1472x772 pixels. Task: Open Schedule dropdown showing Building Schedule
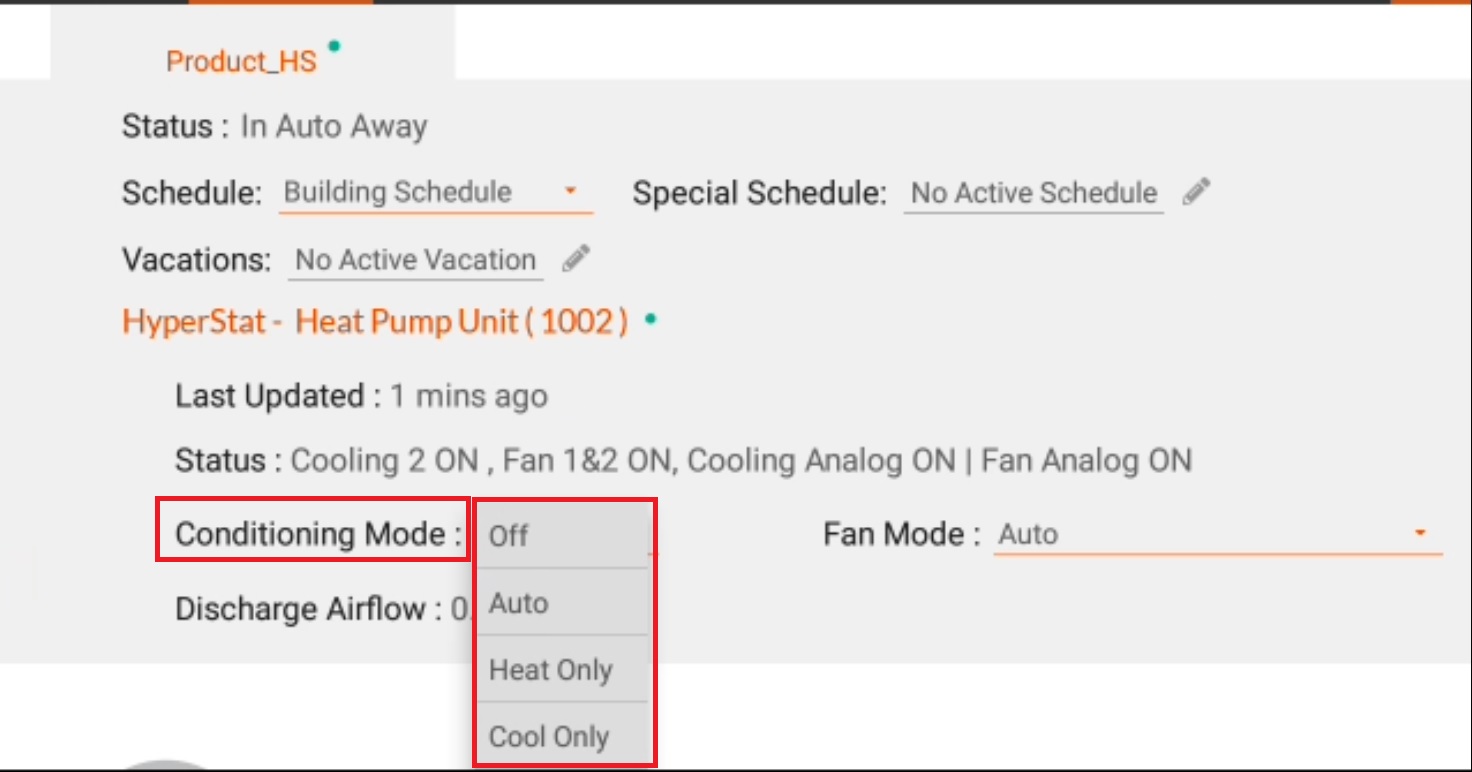(435, 192)
